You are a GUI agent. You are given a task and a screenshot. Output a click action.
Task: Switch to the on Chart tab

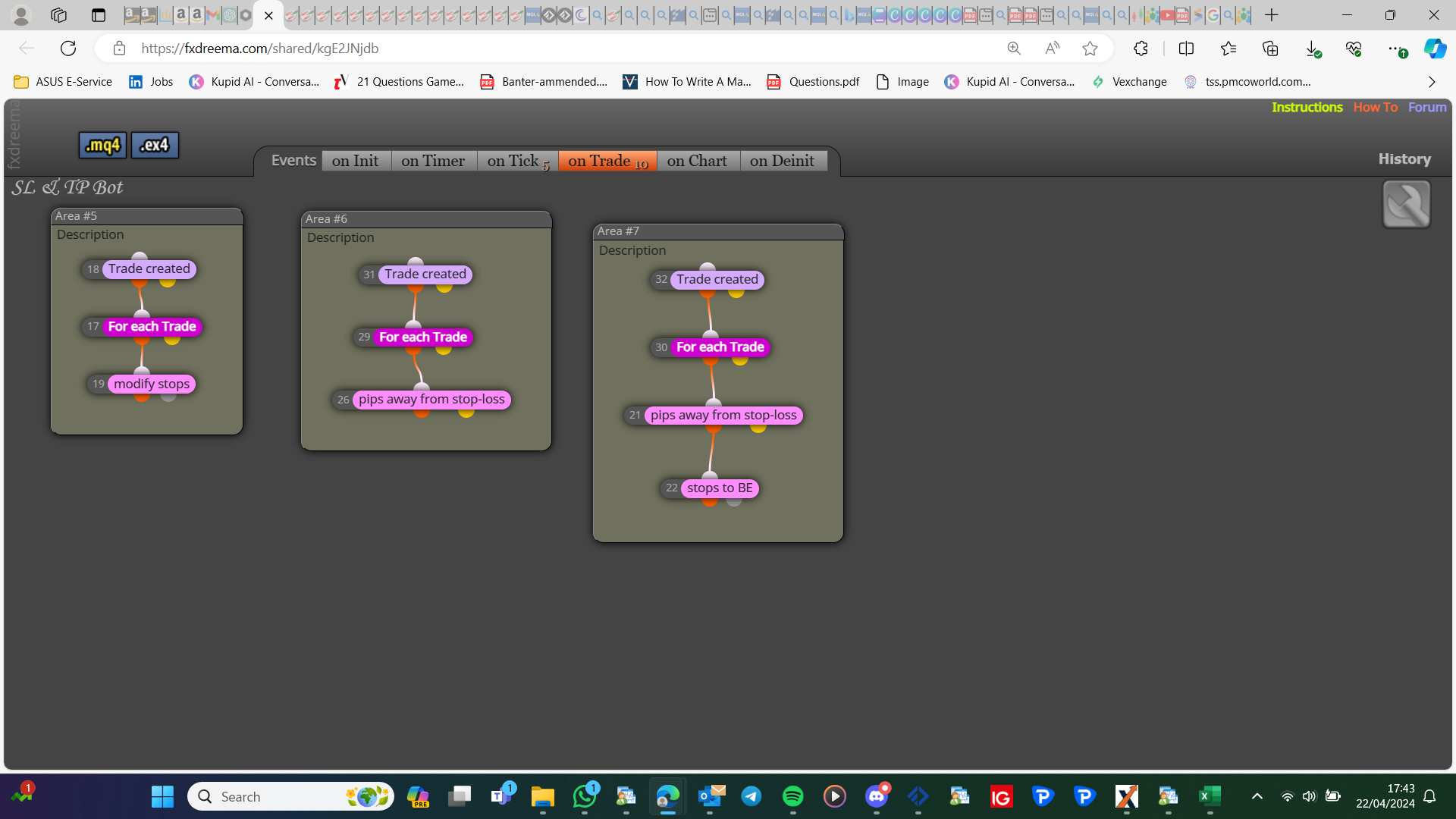pos(698,161)
